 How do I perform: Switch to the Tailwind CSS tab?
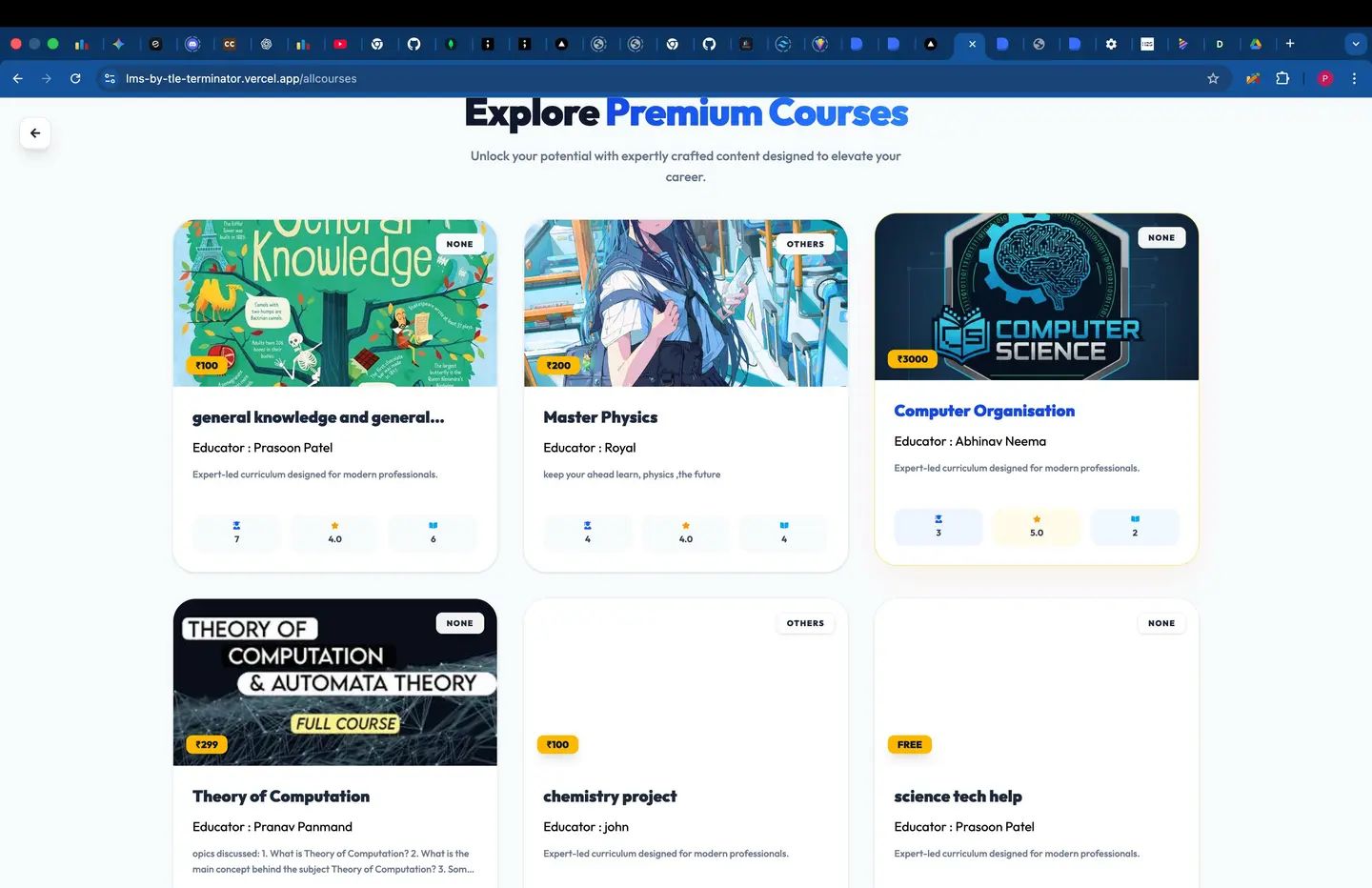[783, 44]
